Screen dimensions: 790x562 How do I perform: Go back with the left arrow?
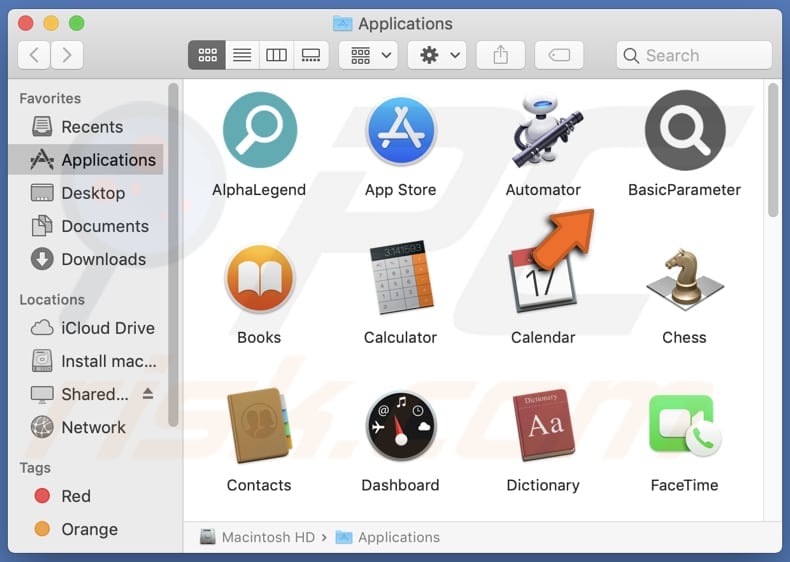(34, 54)
